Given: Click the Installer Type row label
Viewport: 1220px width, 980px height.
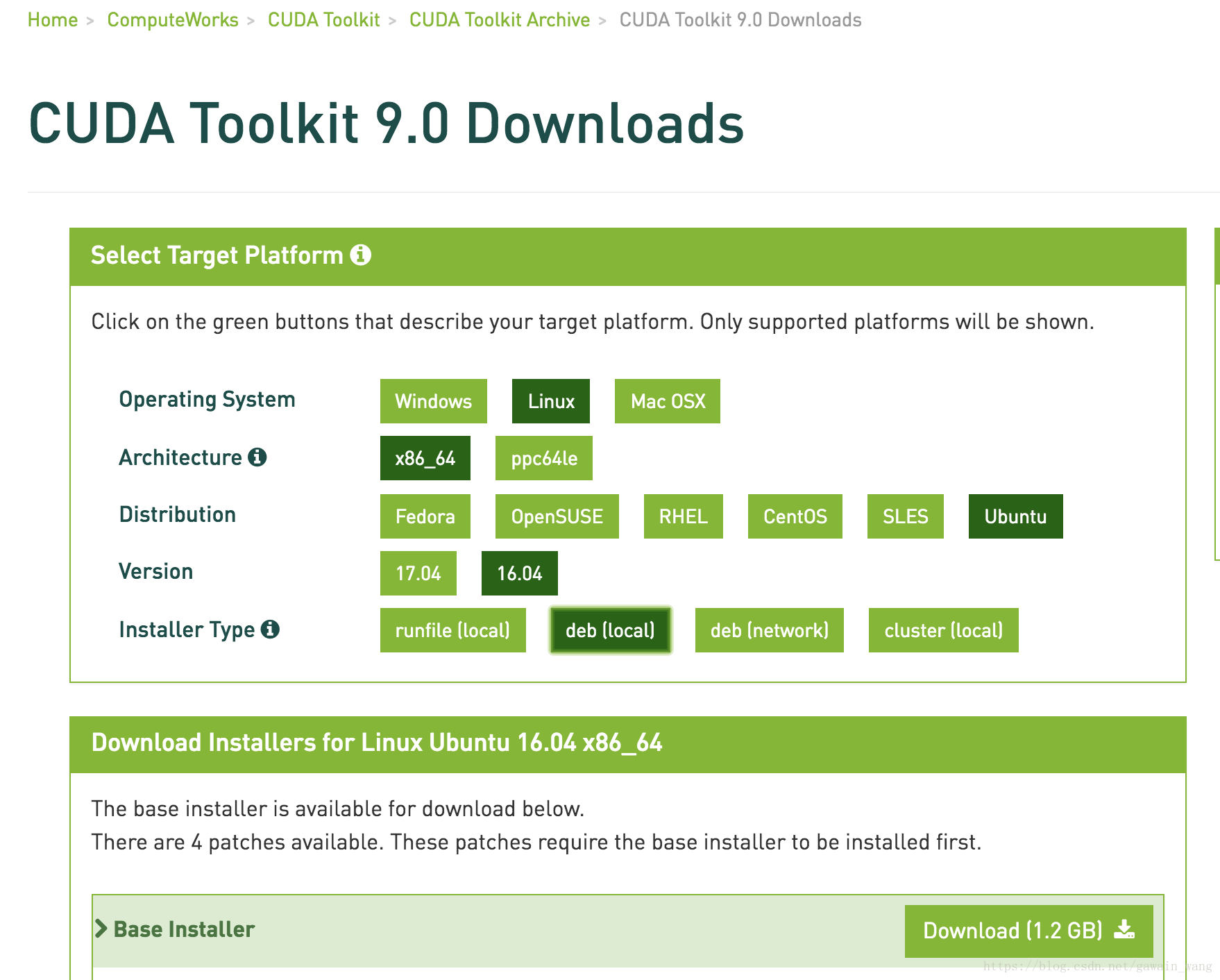Looking at the screenshot, I should [187, 630].
